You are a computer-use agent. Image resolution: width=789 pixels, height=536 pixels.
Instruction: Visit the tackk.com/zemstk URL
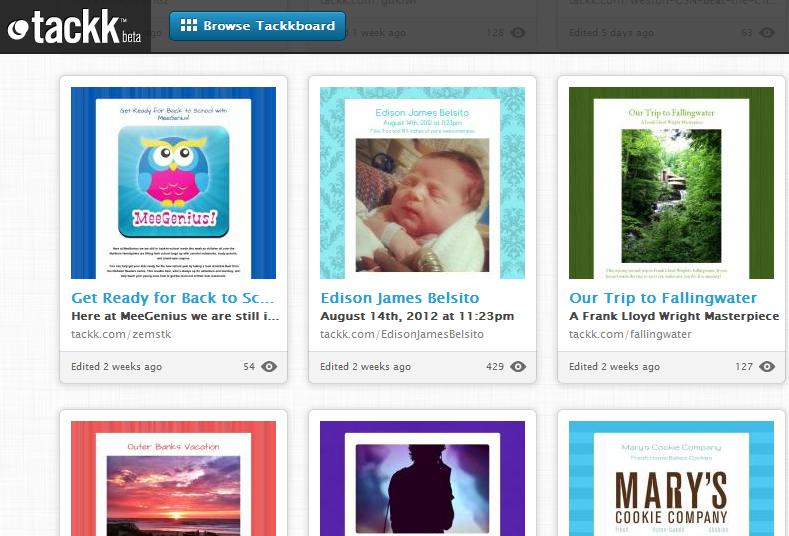[x=121, y=334]
